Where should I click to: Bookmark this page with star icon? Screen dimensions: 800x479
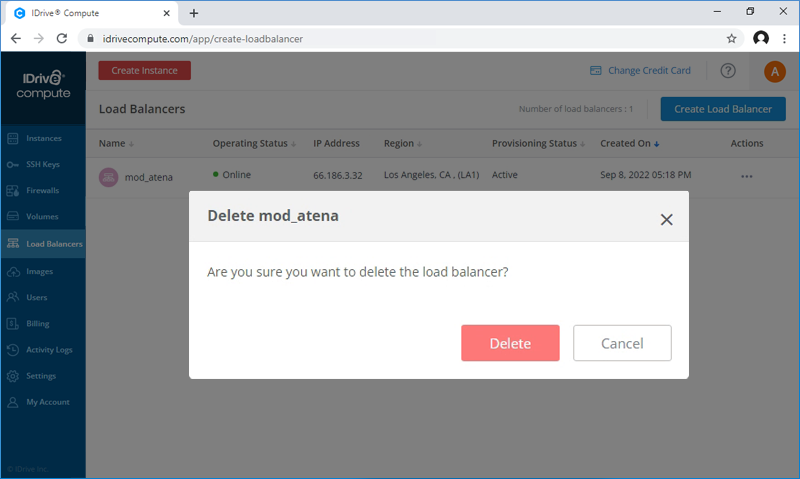[731, 39]
